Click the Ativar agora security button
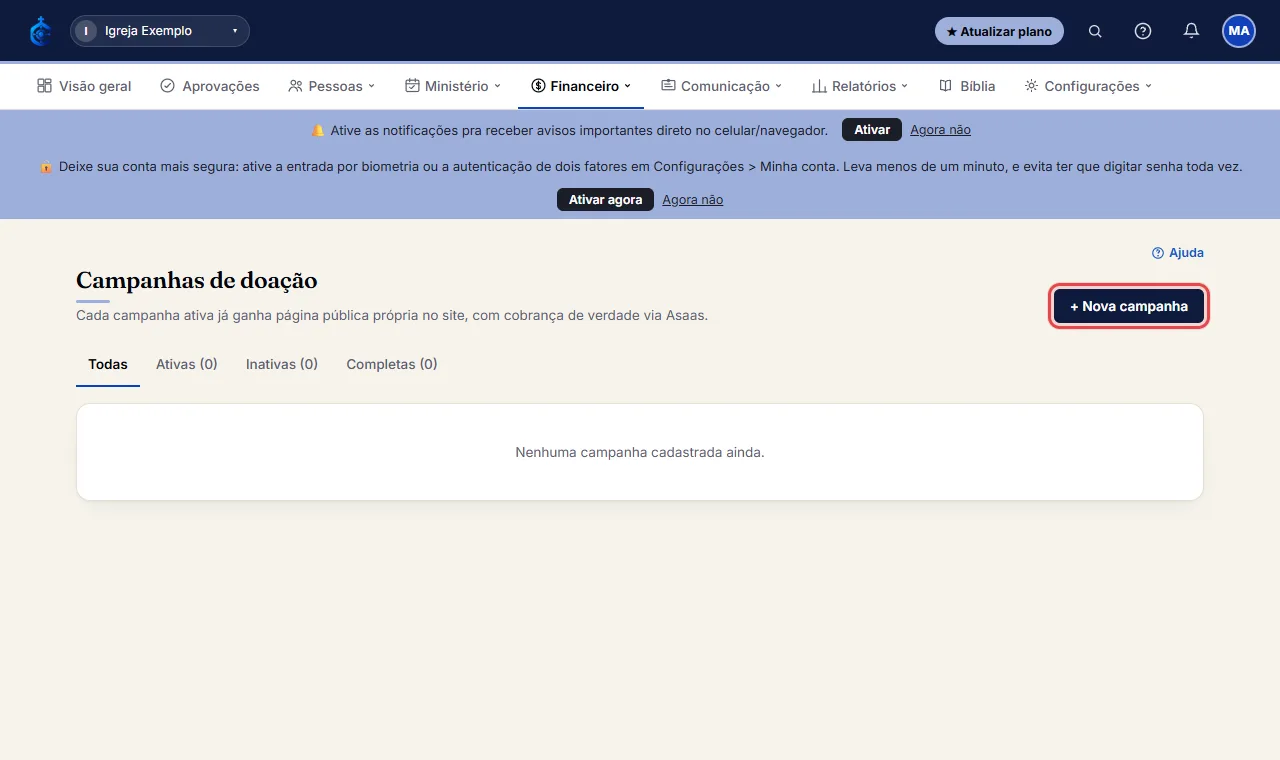This screenshot has height=760, width=1280. [x=605, y=200]
